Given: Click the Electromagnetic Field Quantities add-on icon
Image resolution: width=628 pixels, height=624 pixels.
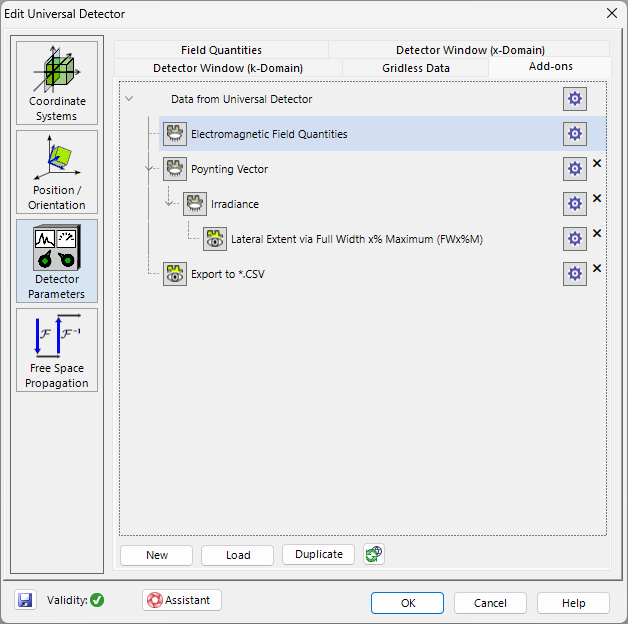Looking at the screenshot, I should coord(175,134).
